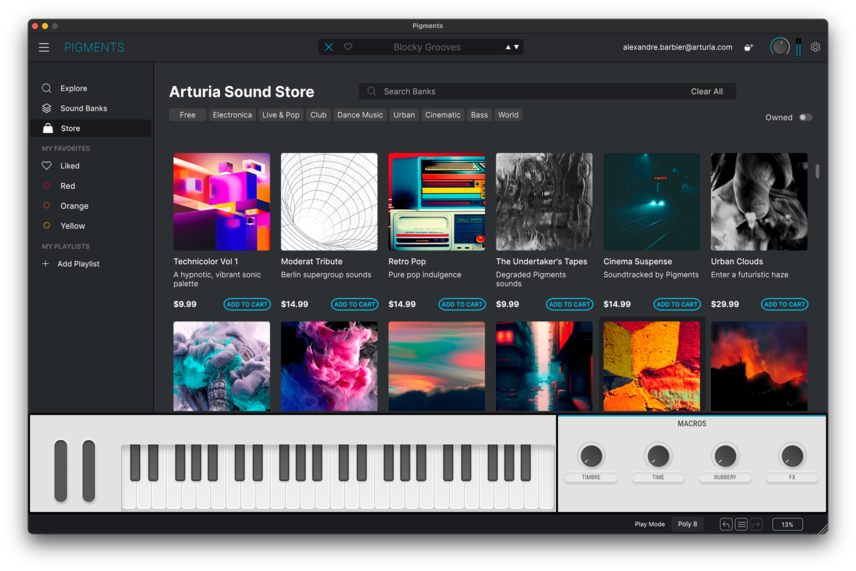856x571 pixels.
Task: Add Cinema Suspense to cart
Action: (x=677, y=304)
